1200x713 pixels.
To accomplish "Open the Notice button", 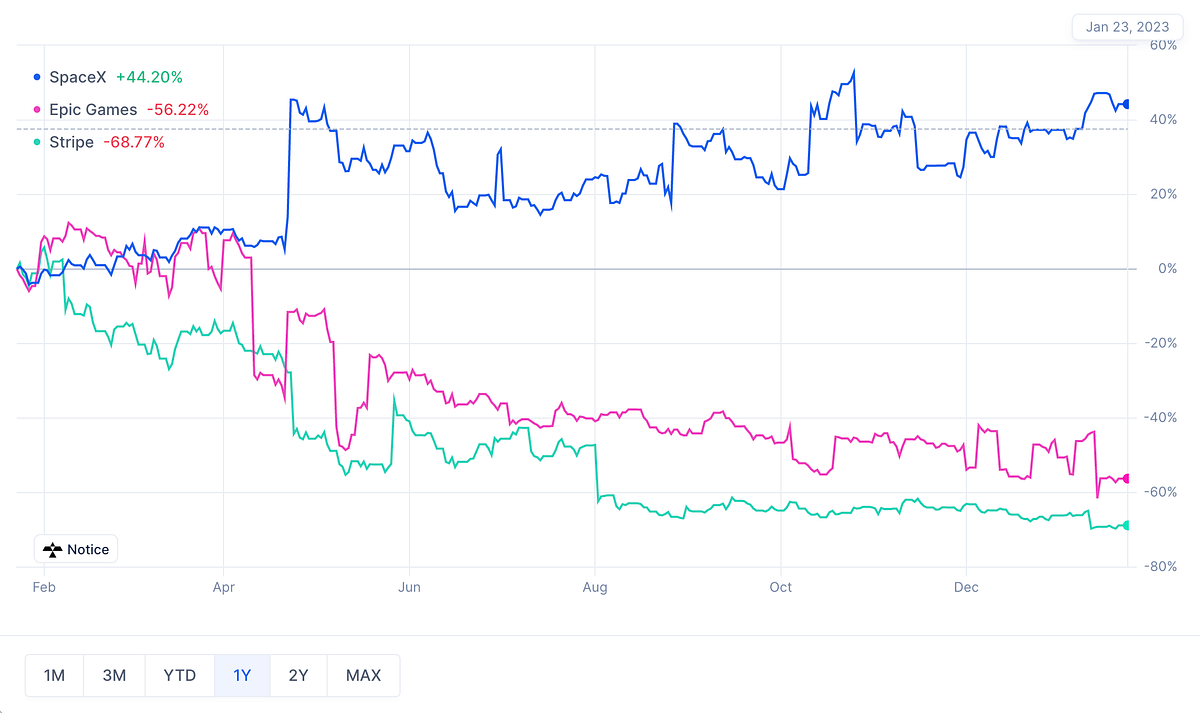I will coord(77,550).
